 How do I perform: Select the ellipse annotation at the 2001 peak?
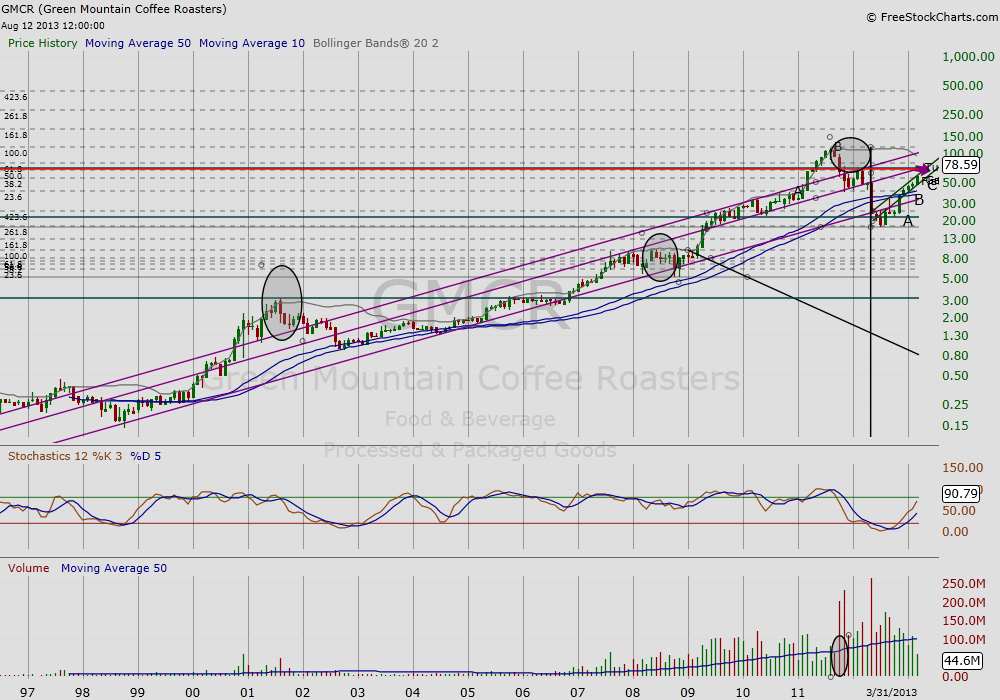tap(282, 299)
